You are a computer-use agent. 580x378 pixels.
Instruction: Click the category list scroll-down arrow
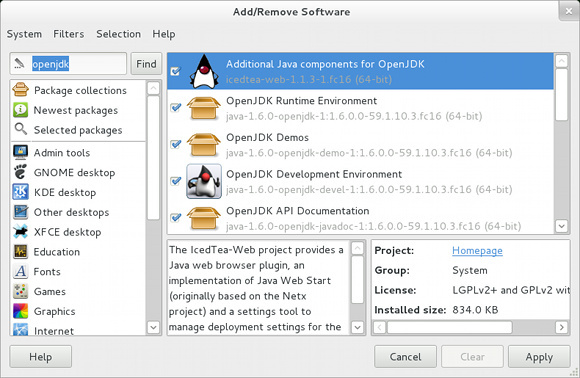pyautogui.click(x=153, y=327)
